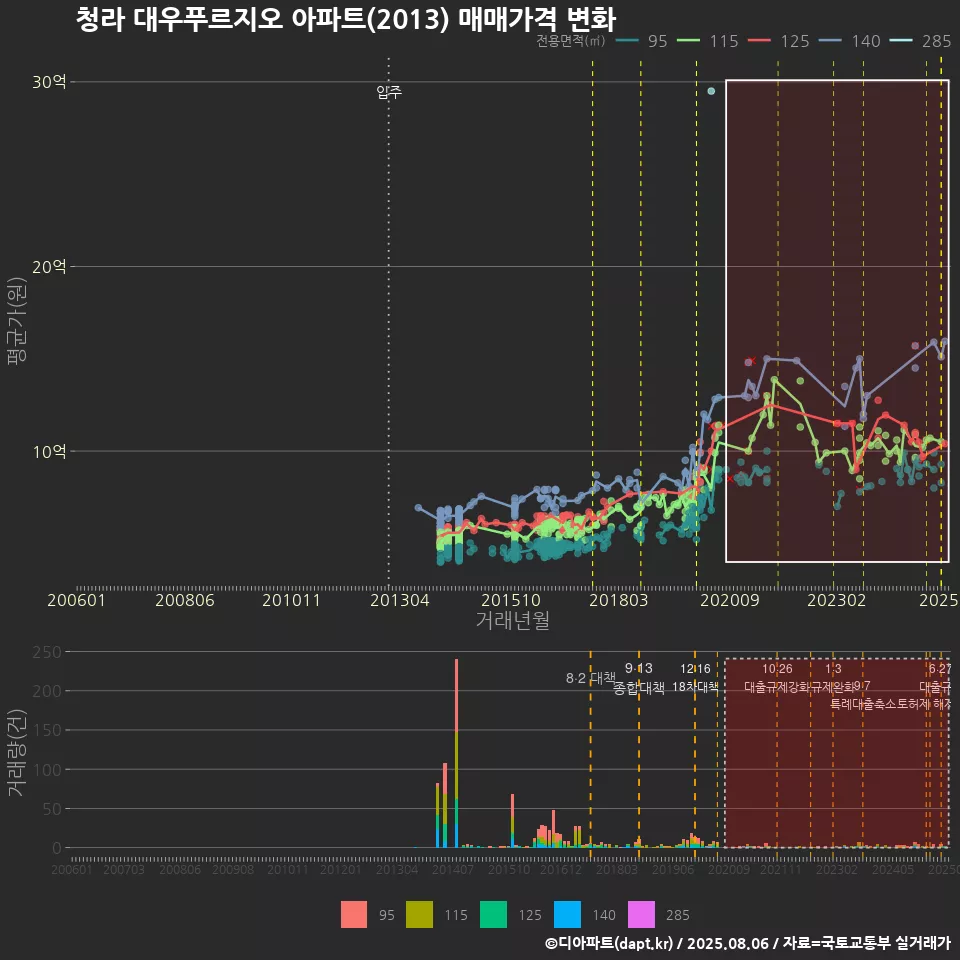Click the tallest volume bar near 201407

click(x=457, y=753)
